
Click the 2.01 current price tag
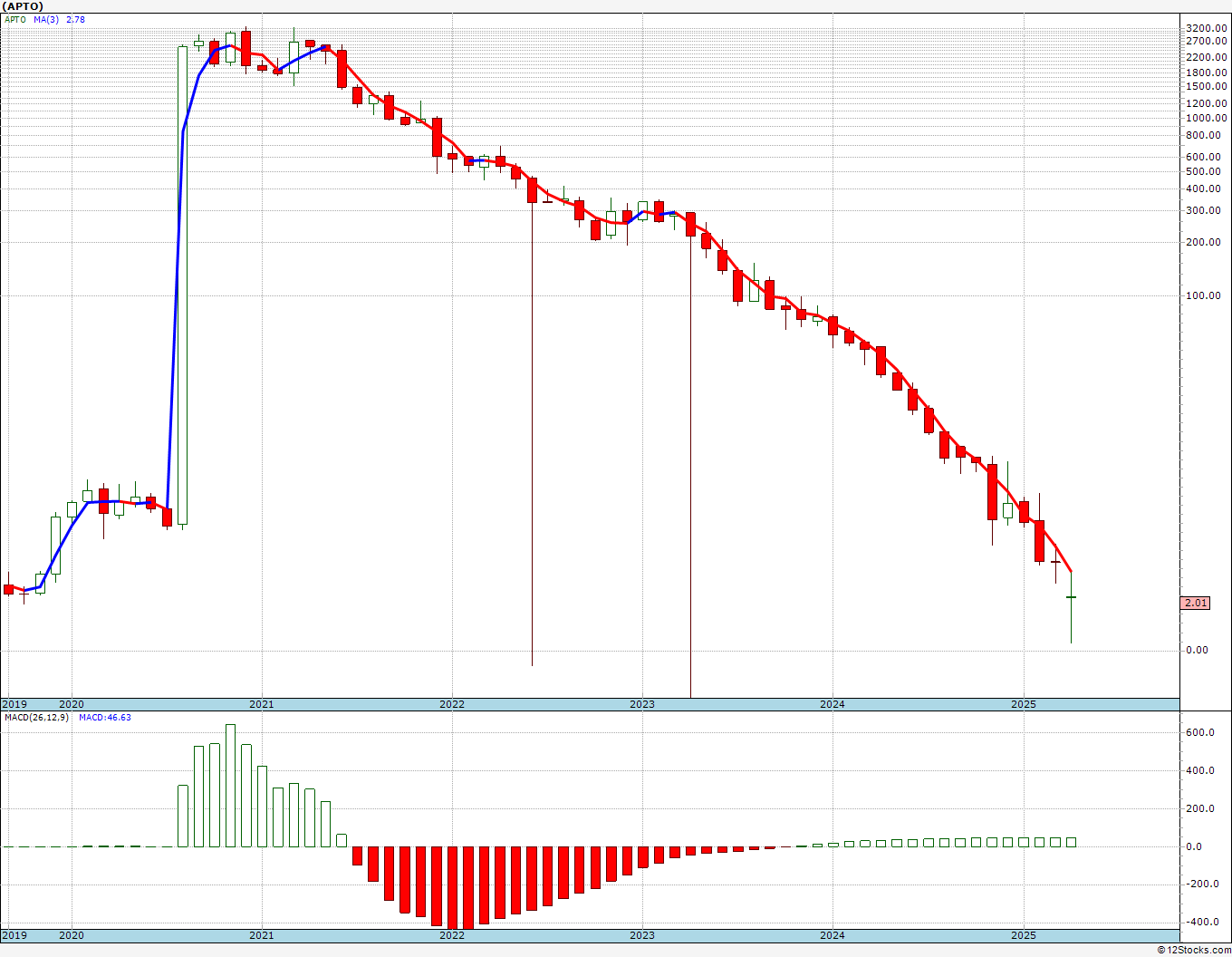(1196, 603)
